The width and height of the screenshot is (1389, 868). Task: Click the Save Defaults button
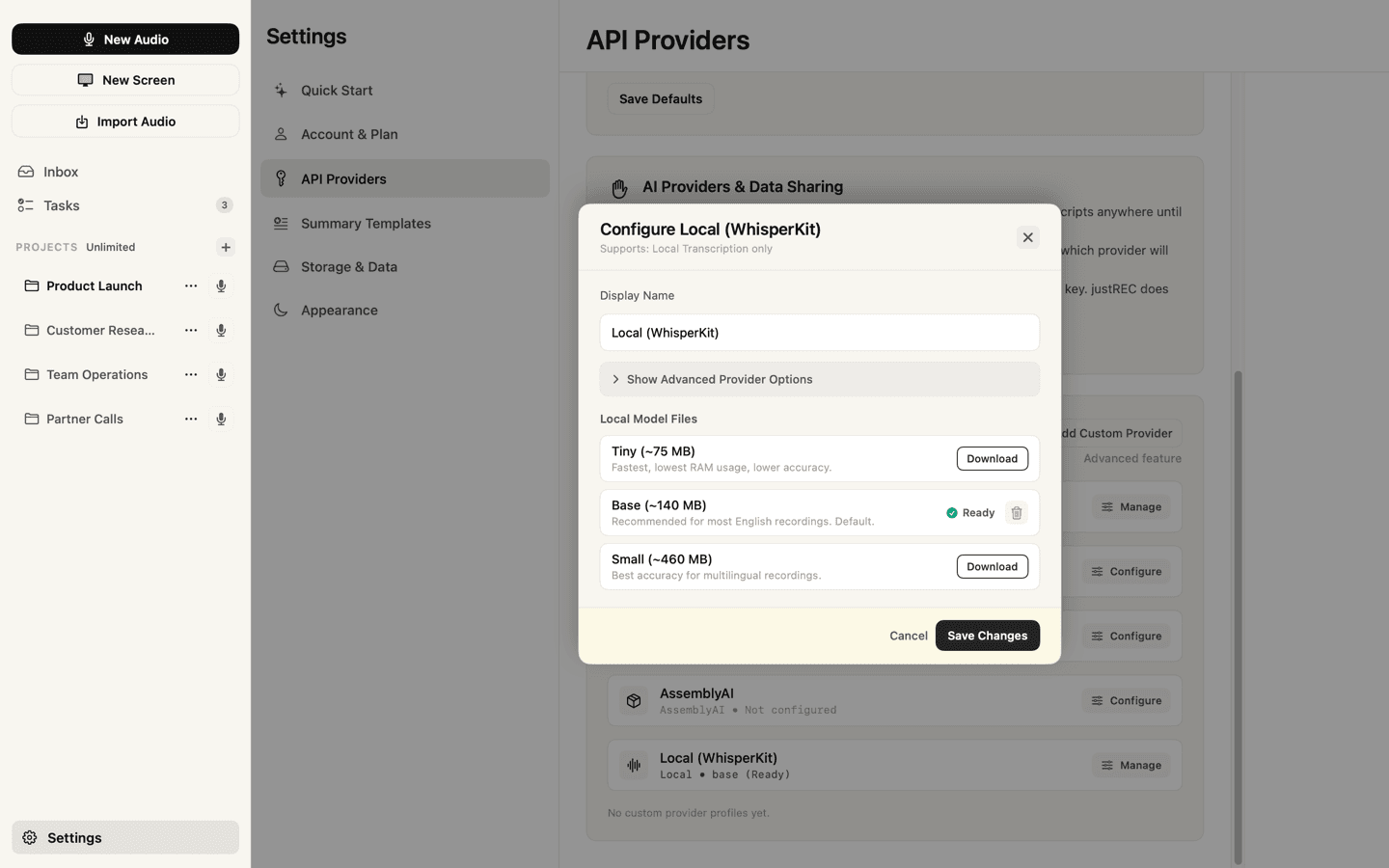click(x=661, y=99)
